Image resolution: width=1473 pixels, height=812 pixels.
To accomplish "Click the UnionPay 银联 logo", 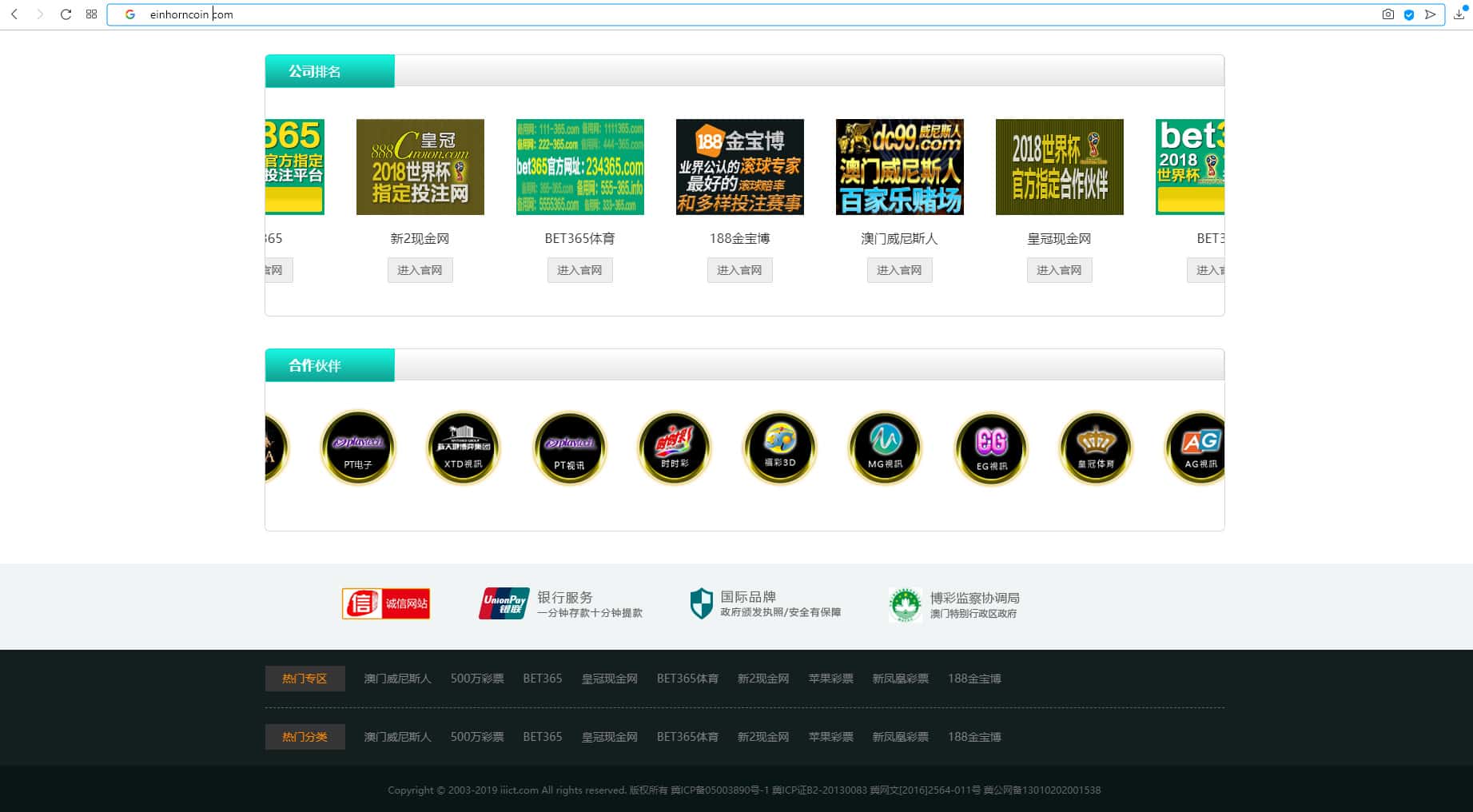I will [504, 603].
